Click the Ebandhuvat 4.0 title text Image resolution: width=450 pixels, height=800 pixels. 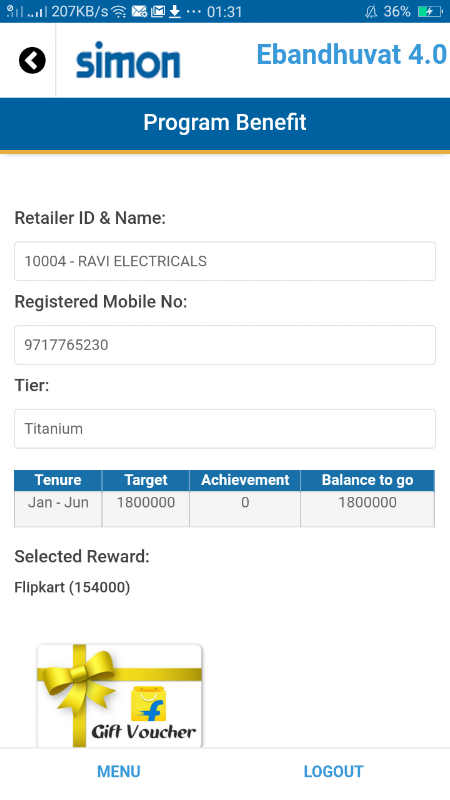352,55
